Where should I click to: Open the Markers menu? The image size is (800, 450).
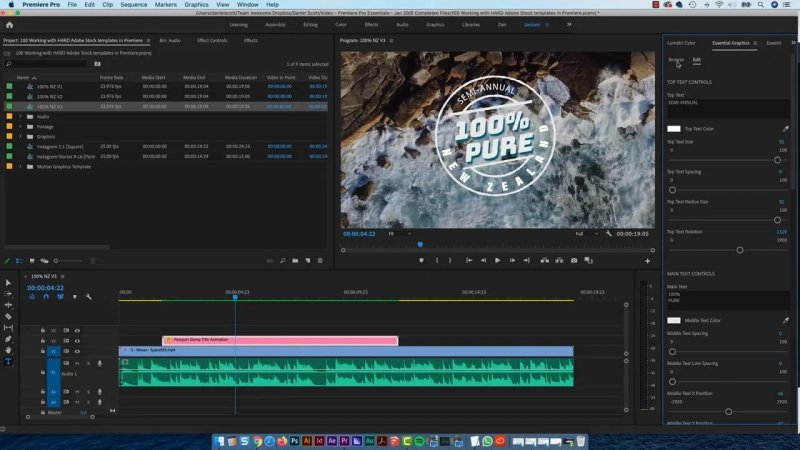click(166, 5)
